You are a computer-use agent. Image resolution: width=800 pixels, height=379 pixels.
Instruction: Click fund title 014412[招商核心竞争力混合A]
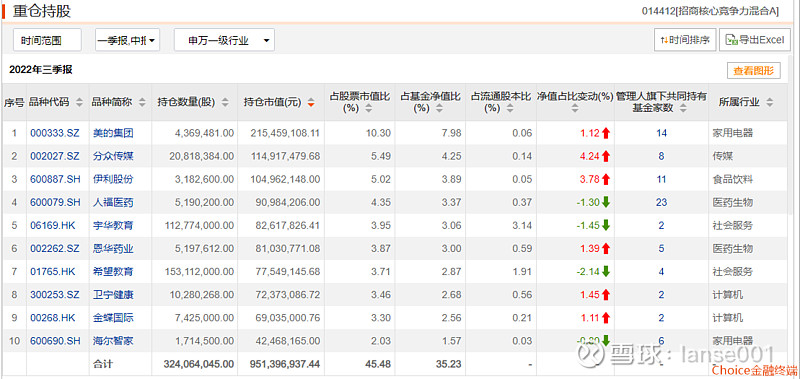pyautogui.click(x=710, y=11)
